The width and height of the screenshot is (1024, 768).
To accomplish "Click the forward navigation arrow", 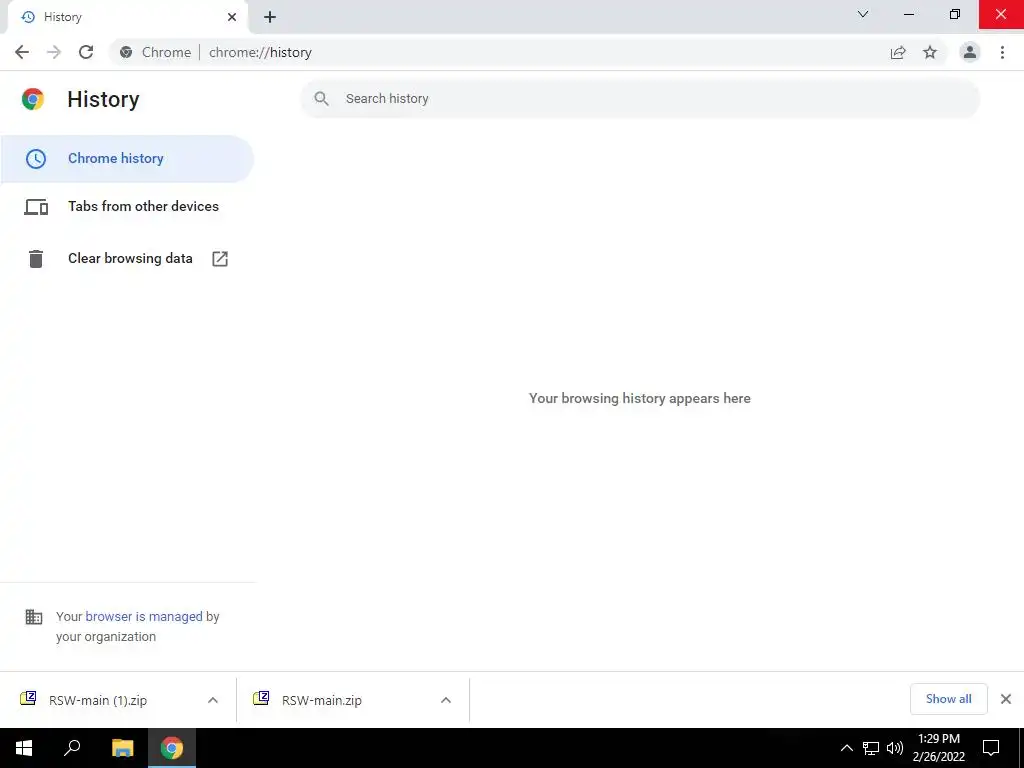I will pyautogui.click(x=54, y=52).
